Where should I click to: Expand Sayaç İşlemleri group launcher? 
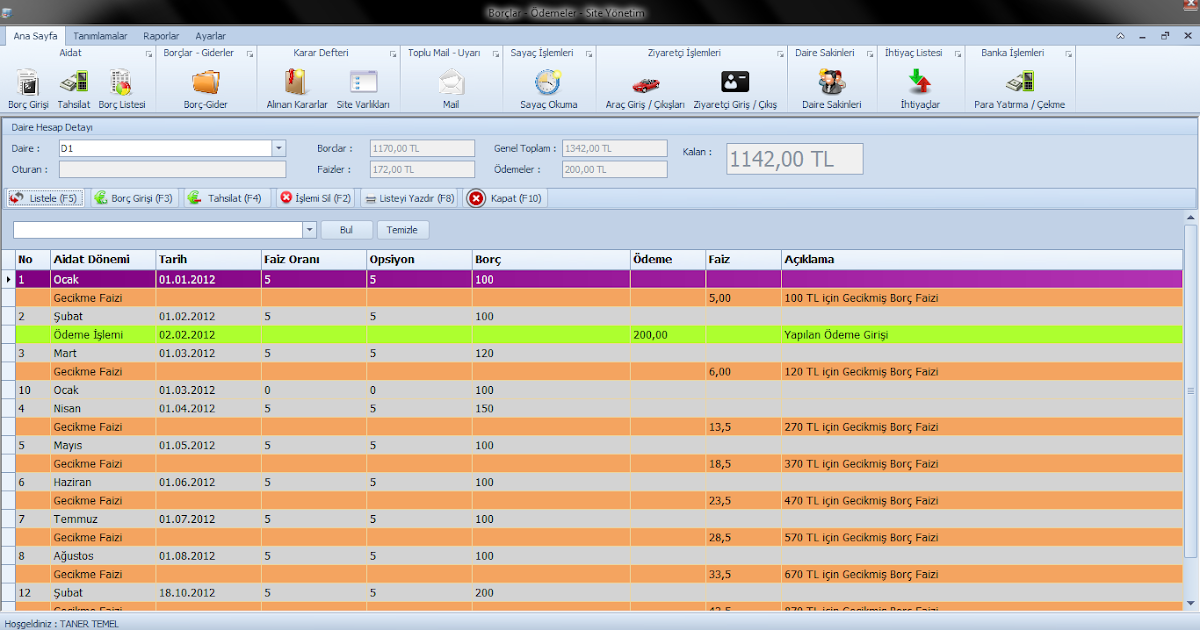[x=589, y=53]
